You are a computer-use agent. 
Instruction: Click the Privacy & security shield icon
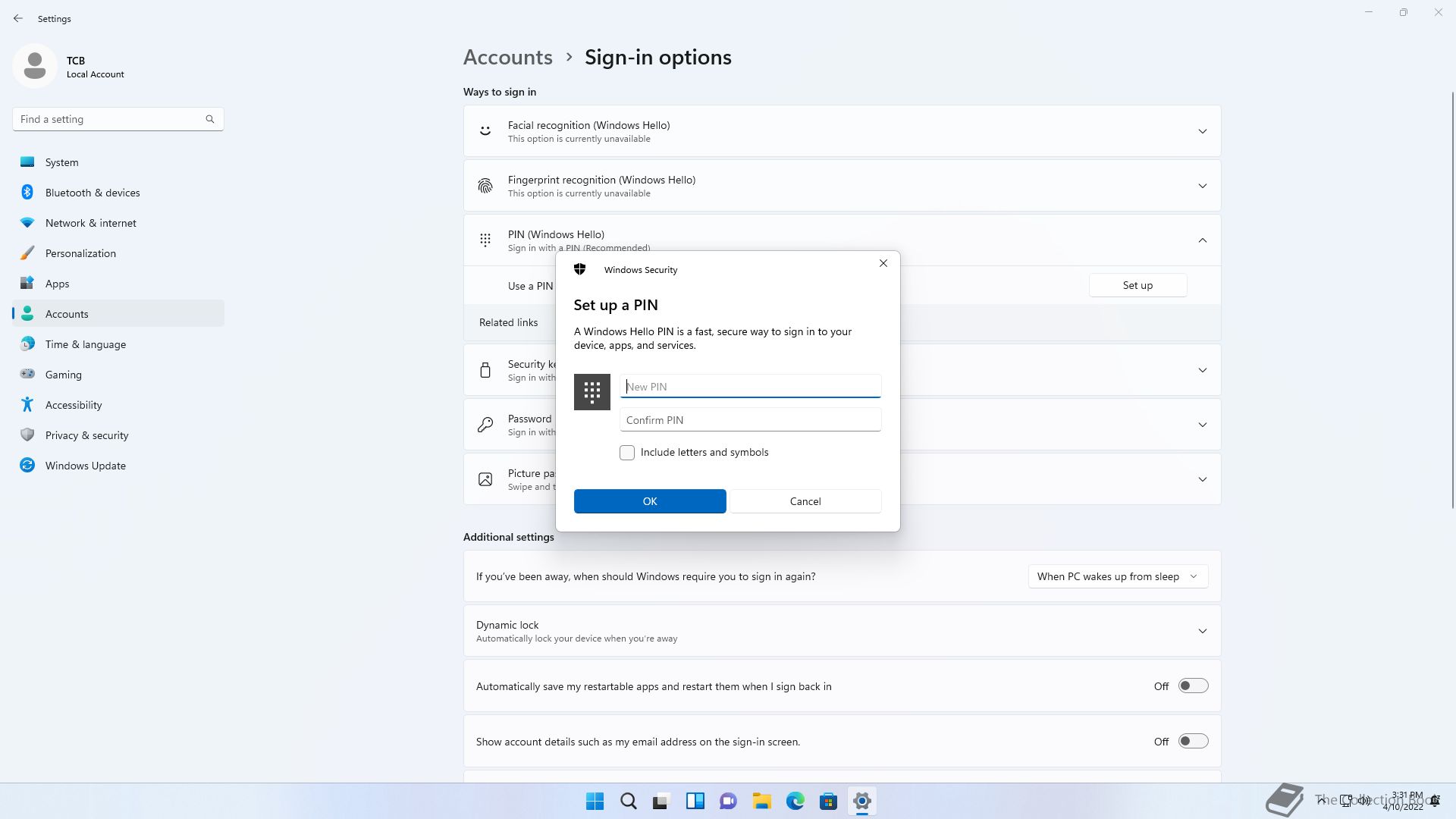click(x=27, y=435)
